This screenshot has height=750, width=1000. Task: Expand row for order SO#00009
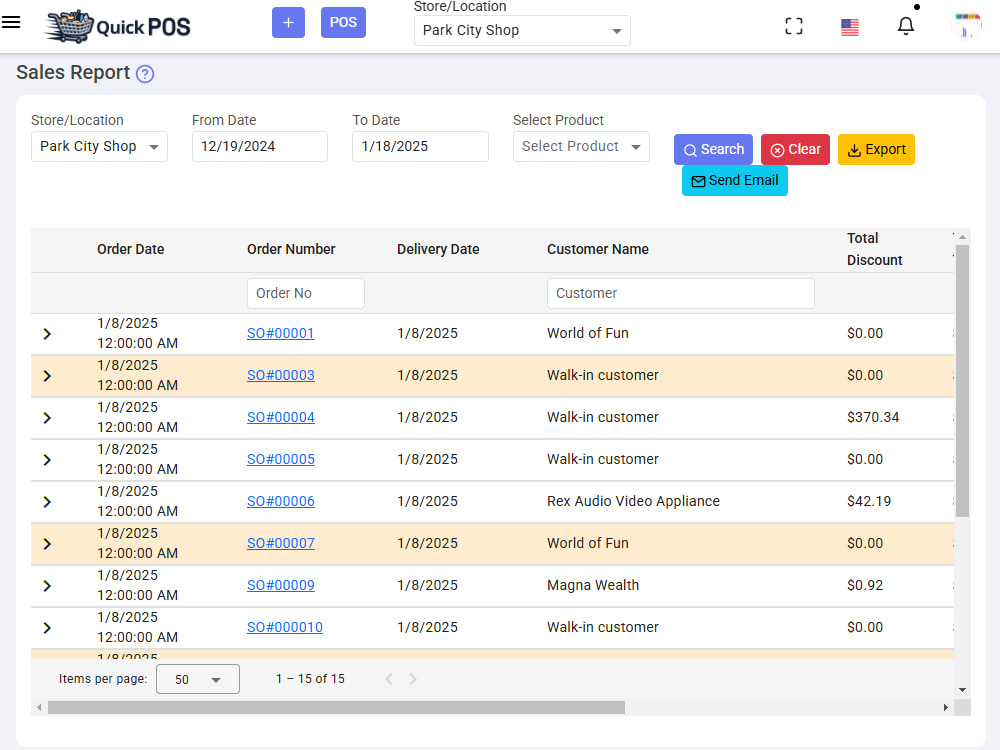47,585
